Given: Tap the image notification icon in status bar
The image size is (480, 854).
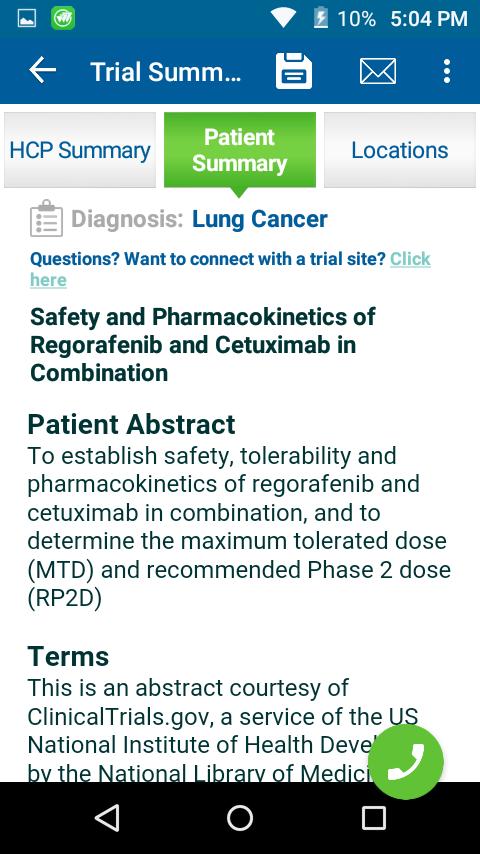Looking at the screenshot, I should click(x=27, y=19).
